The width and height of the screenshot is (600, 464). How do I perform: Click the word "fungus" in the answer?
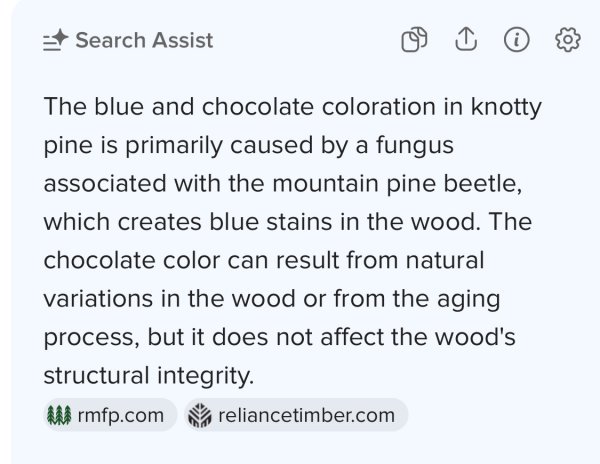420,146
